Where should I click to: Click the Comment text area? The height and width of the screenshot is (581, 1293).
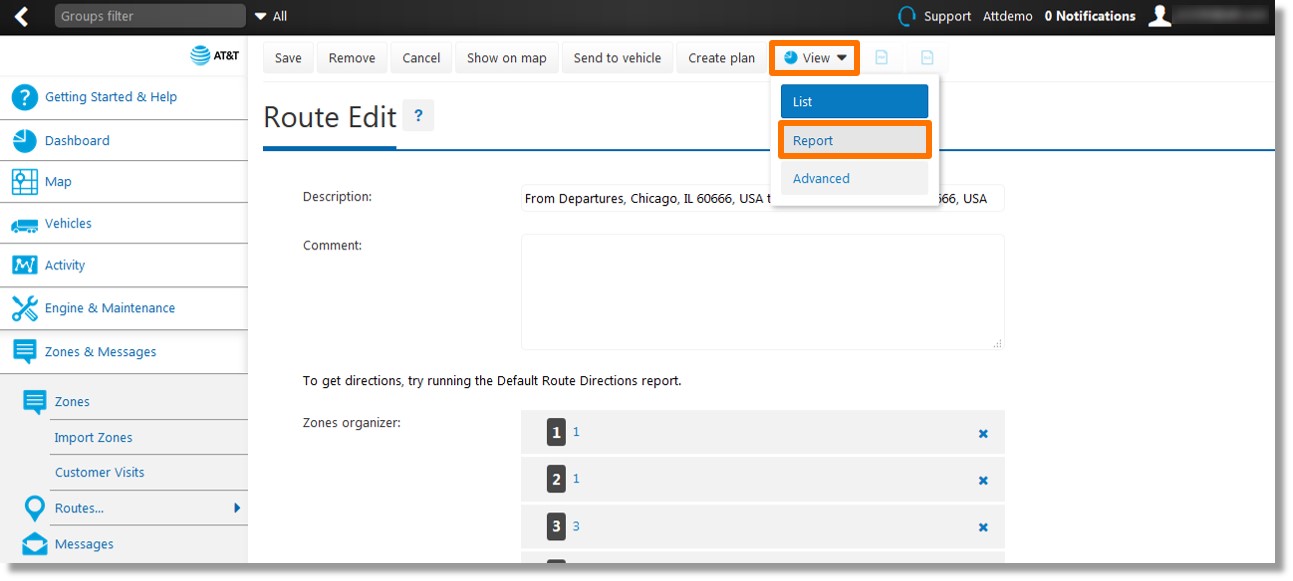tap(763, 292)
